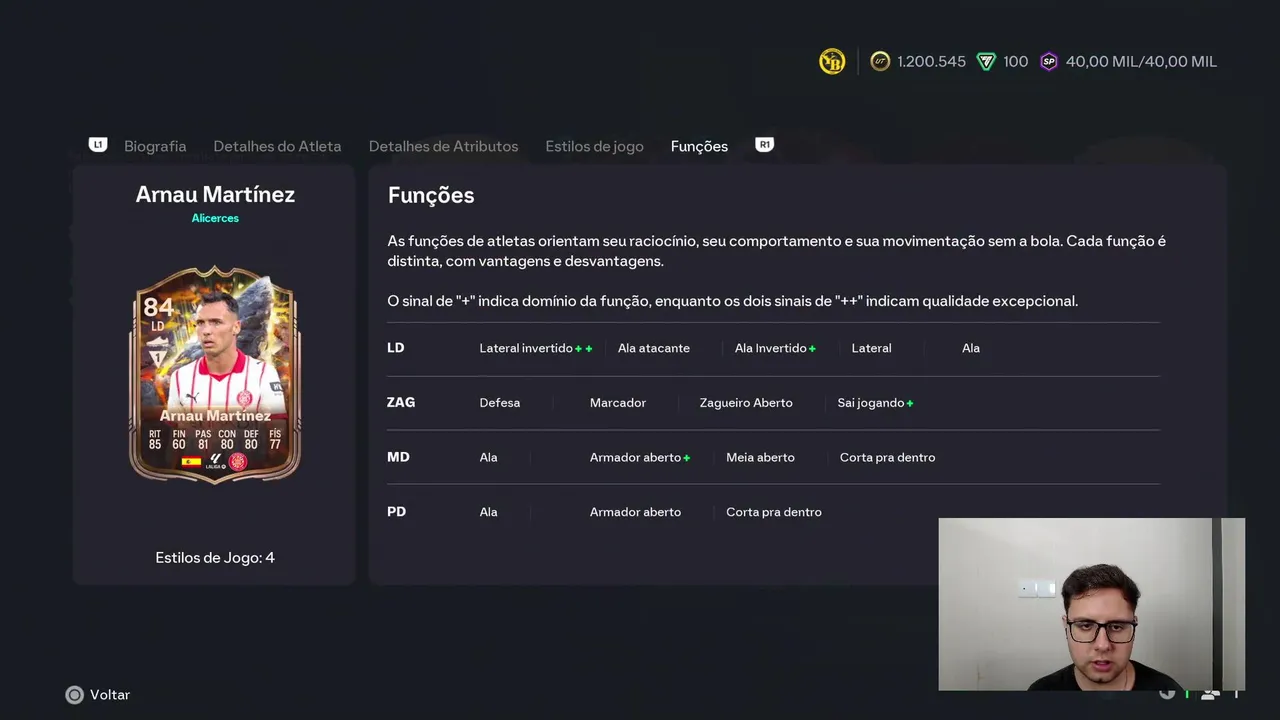Pick Corta pra dentro role for PD
1280x720 pixels.
point(773,512)
